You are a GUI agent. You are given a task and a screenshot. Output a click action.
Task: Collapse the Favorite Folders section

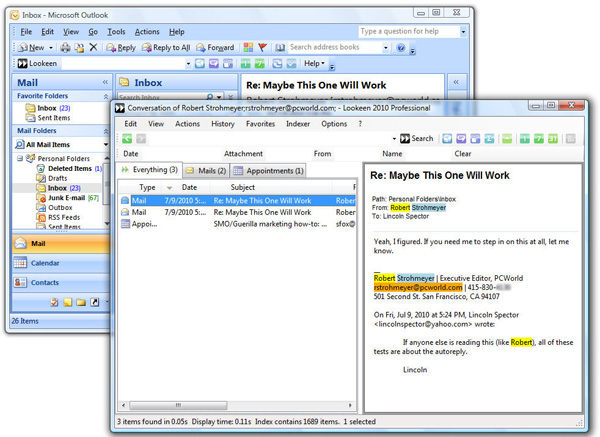pos(106,96)
